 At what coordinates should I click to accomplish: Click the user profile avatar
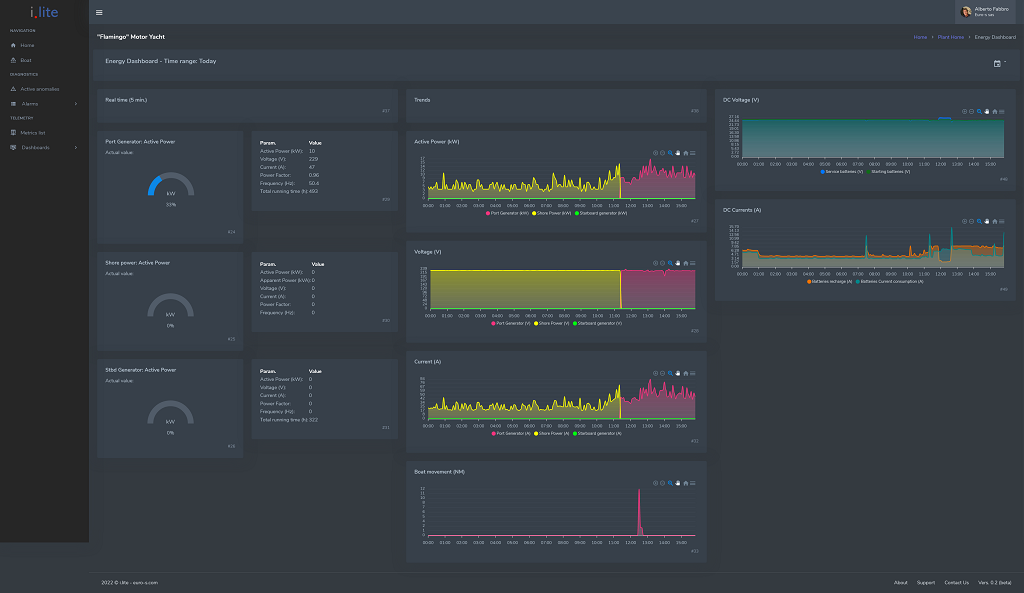click(966, 12)
